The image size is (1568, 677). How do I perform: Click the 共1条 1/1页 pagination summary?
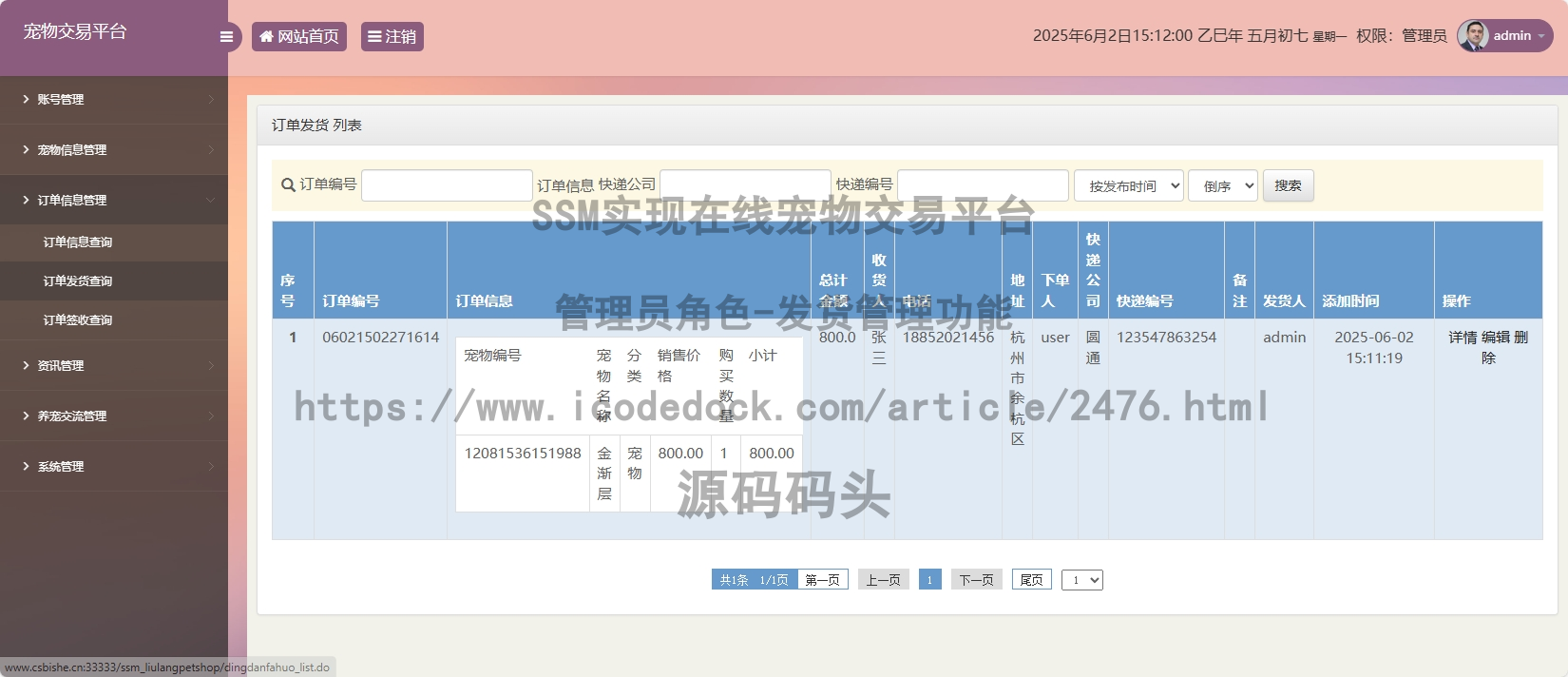(755, 580)
